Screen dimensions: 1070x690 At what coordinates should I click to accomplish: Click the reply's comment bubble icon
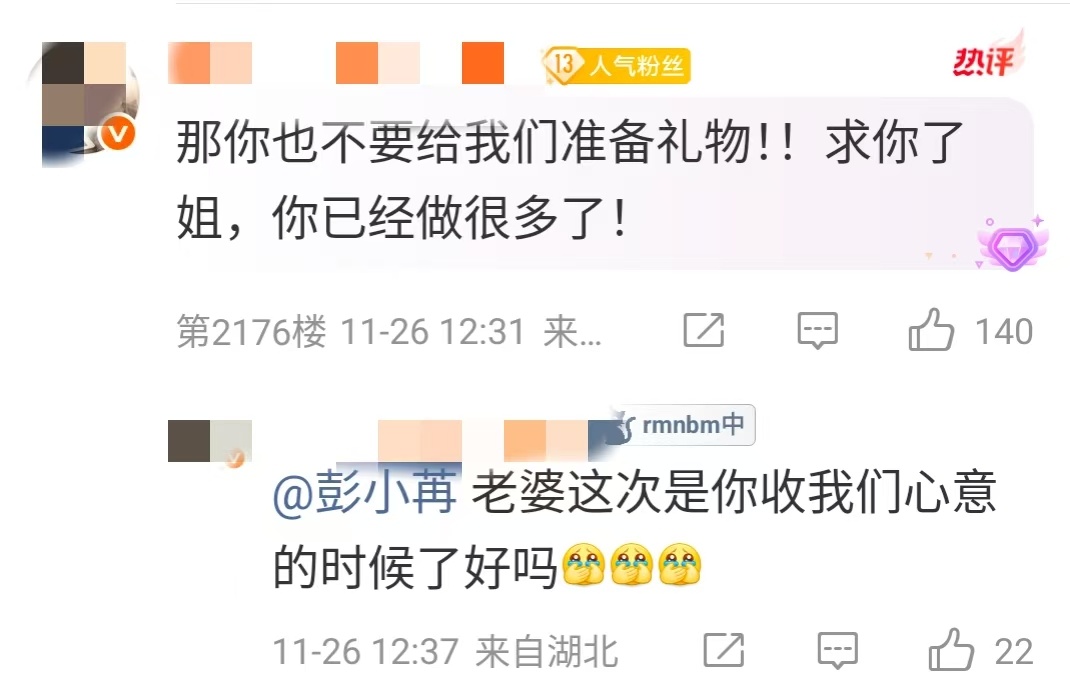tap(837, 650)
